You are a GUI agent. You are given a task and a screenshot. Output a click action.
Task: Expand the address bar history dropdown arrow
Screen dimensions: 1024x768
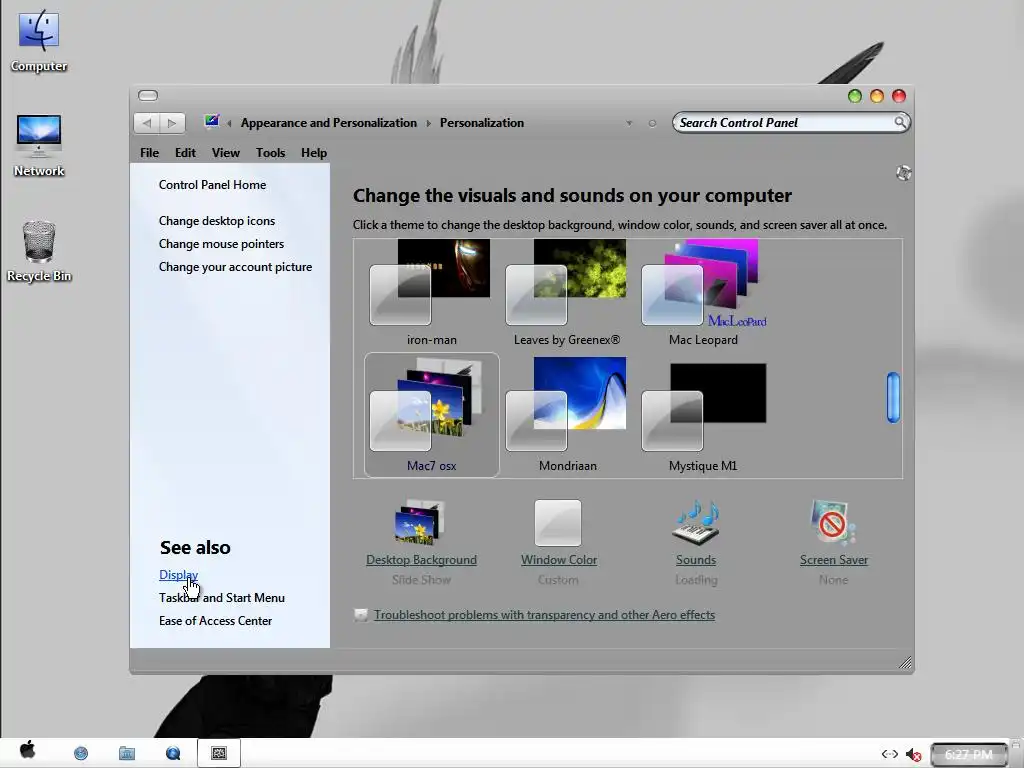pos(629,123)
